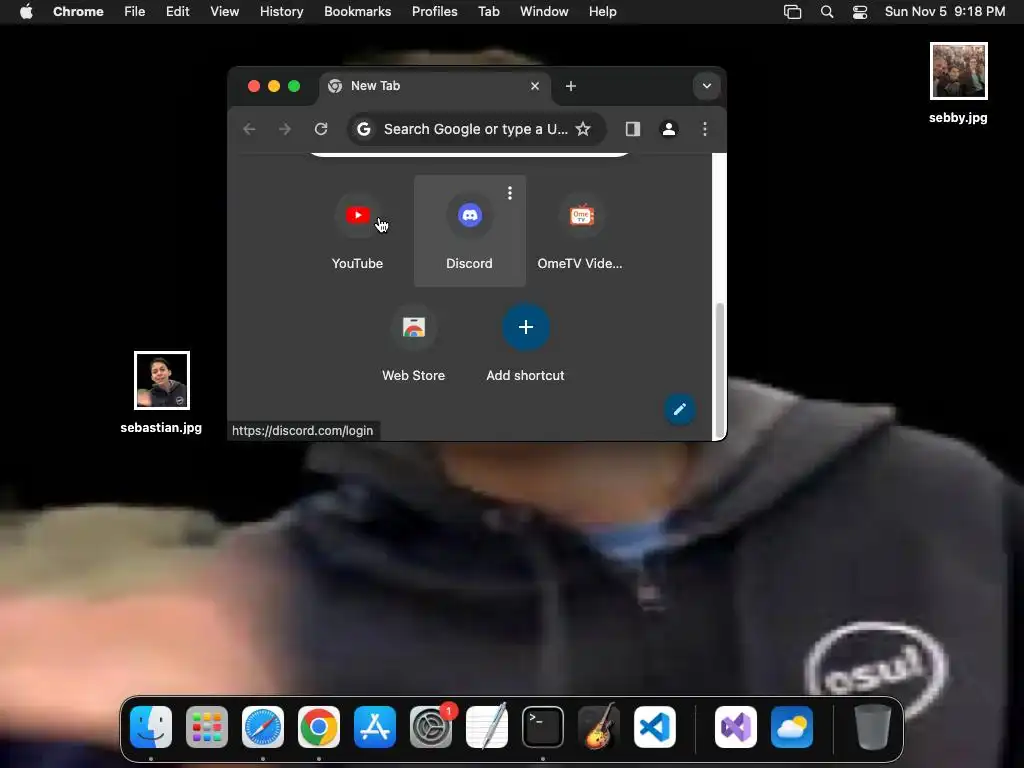Open TextEdit from the Dock

(487, 727)
